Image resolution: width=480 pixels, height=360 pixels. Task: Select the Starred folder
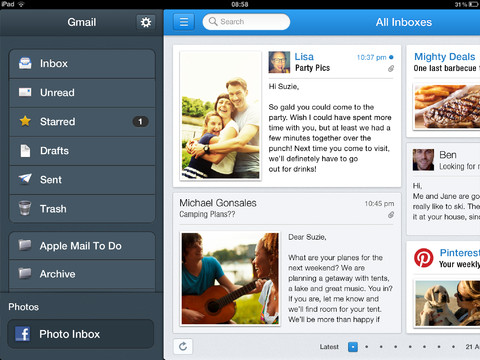click(x=82, y=122)
